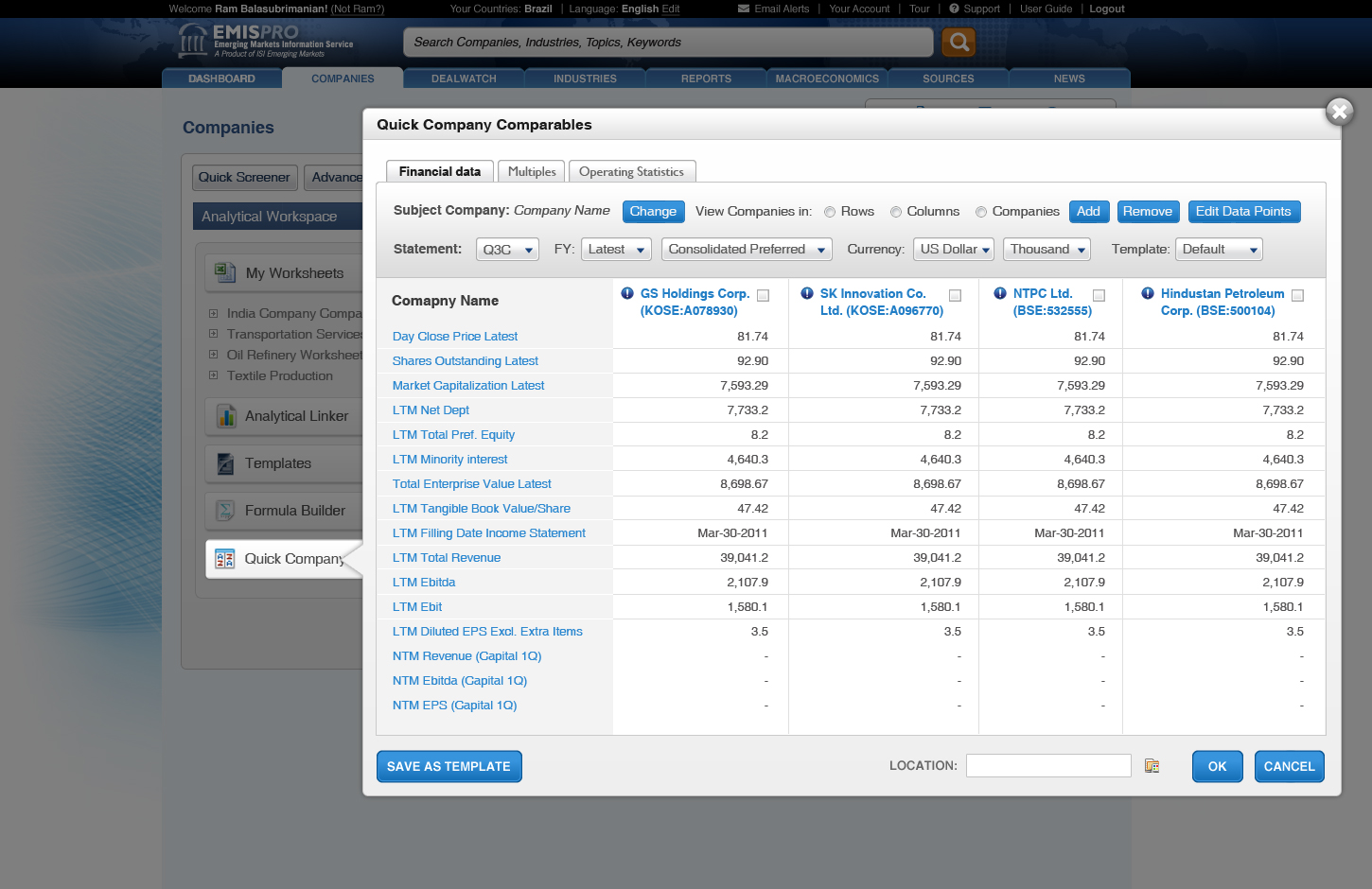The width and height of the screenshot is (1372, 889).
Task: Open Market Capitalization Latest link
Action: 468,386
